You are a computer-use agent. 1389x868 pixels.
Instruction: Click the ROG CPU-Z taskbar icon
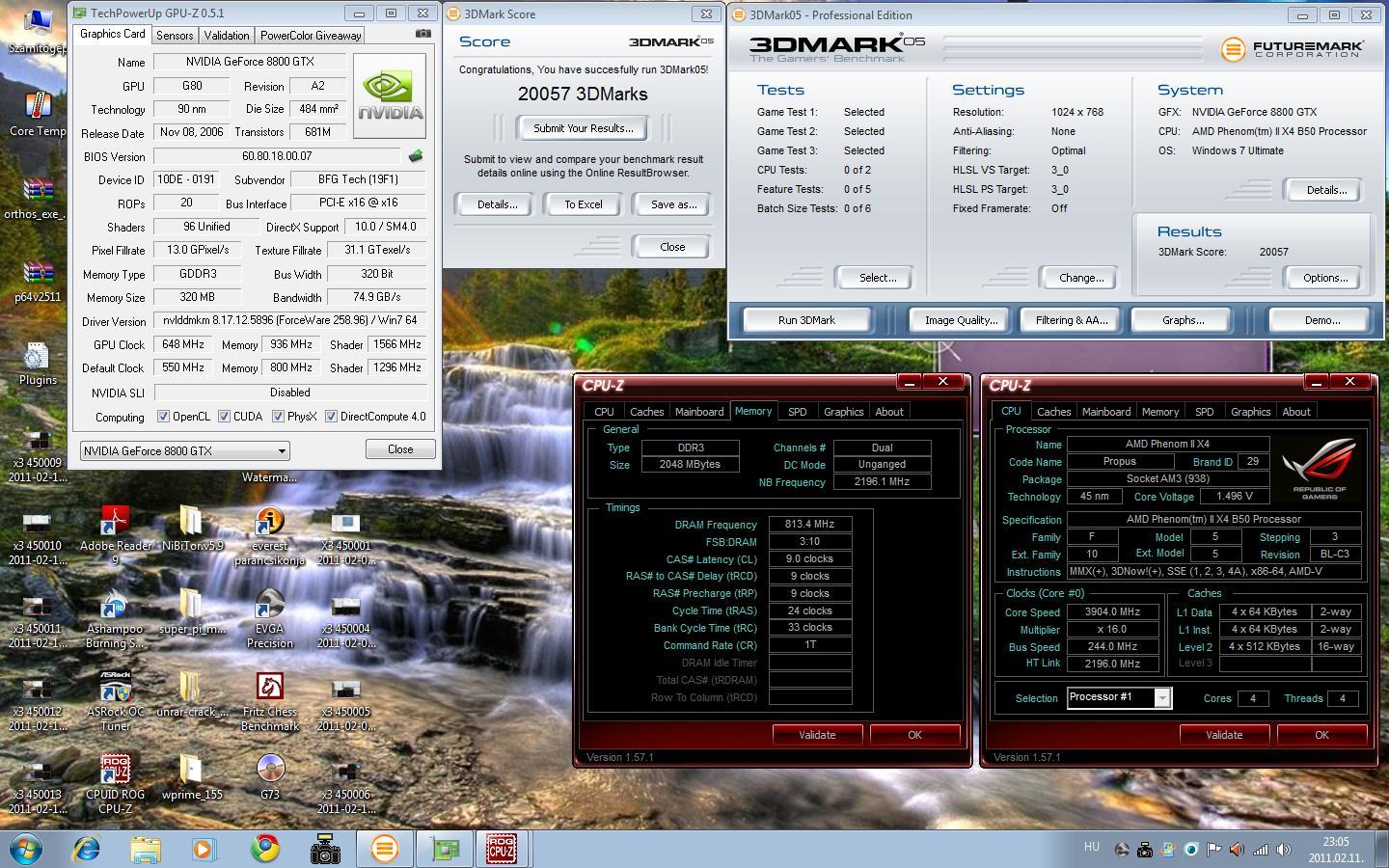tap(503, 849)
